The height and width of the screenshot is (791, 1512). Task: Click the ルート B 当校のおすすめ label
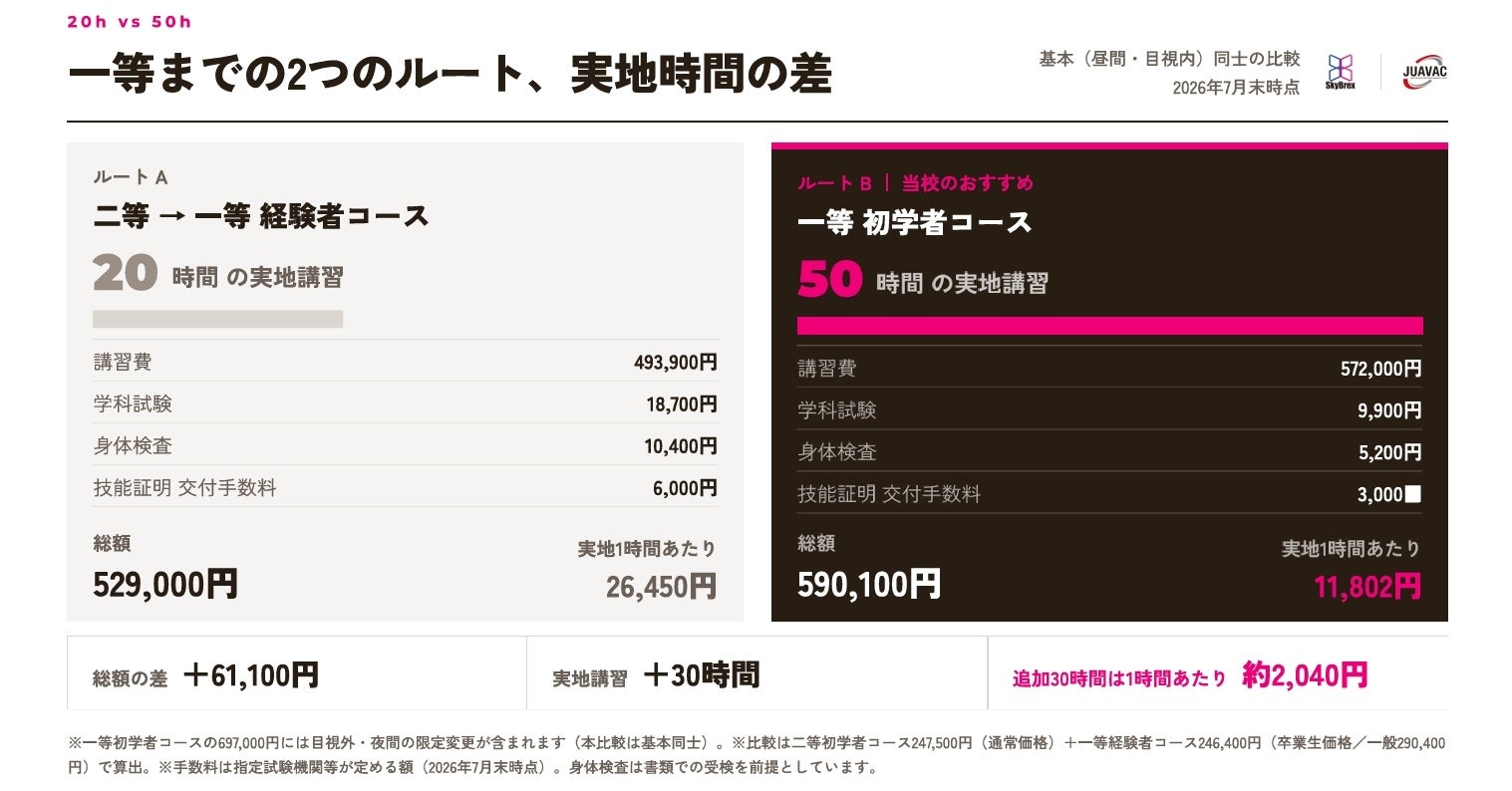click(x=915, y=183)
